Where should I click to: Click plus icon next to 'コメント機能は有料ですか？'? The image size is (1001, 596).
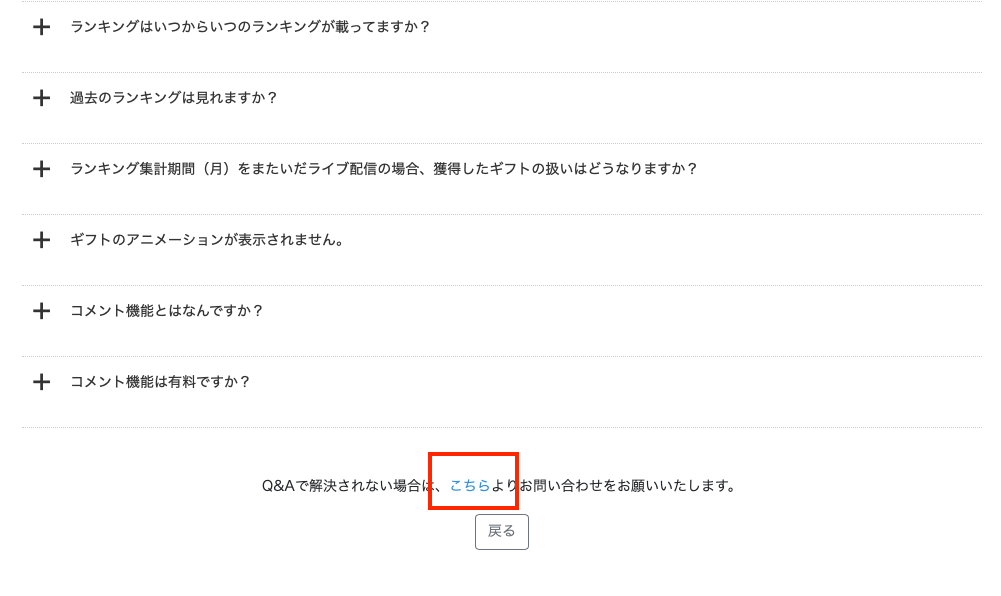point(41,382)
